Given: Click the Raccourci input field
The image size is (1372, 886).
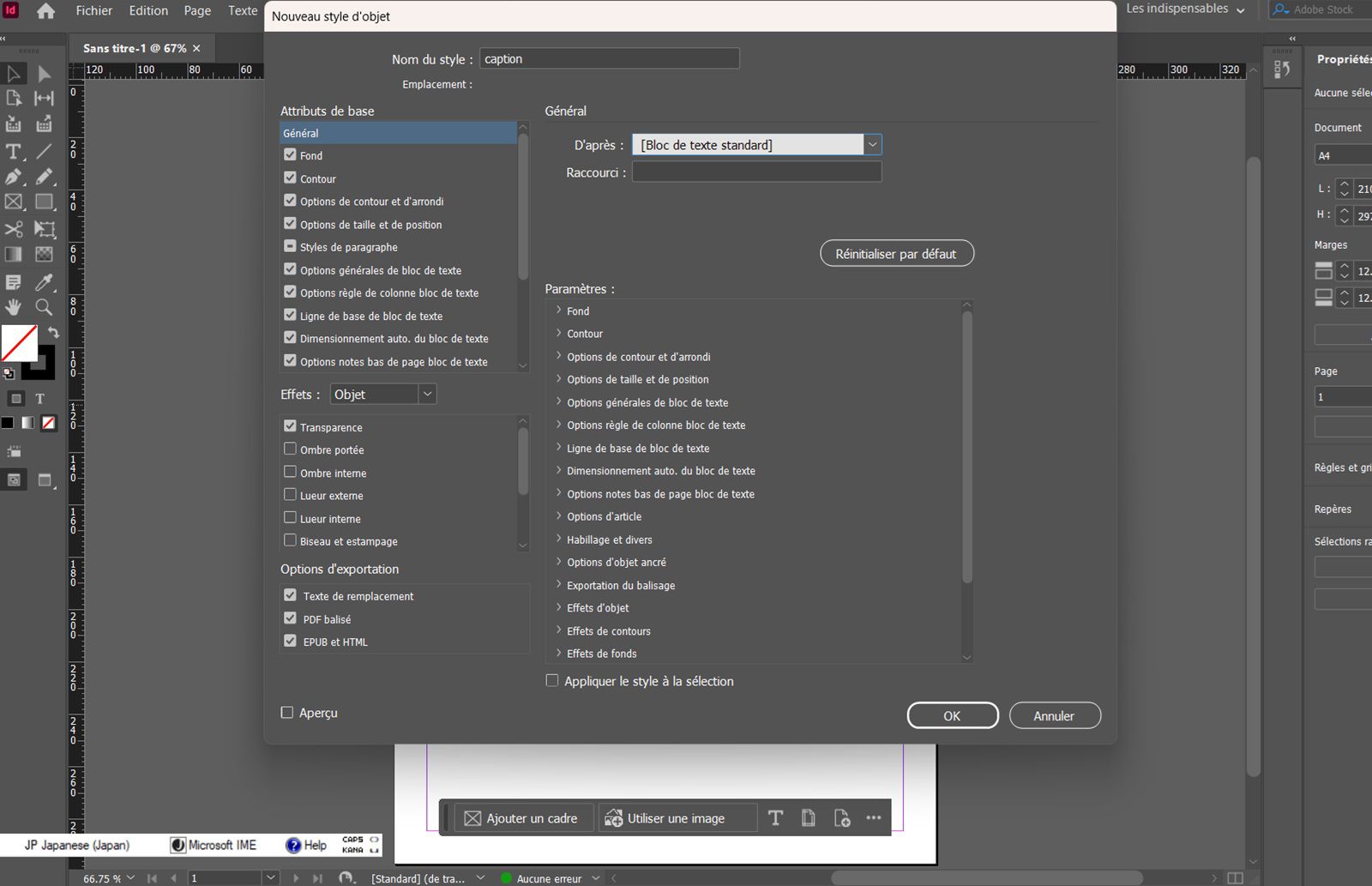Looking at the screenshot, I should (x=757, y=172).
